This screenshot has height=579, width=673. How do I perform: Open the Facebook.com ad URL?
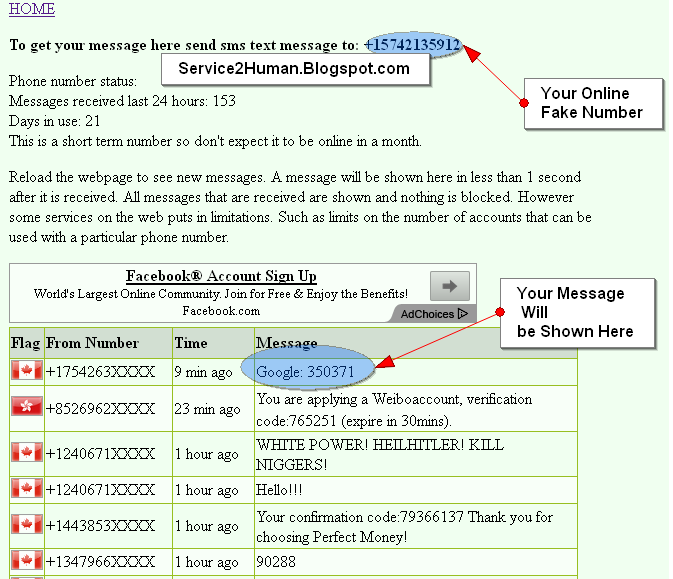(221, 311)
